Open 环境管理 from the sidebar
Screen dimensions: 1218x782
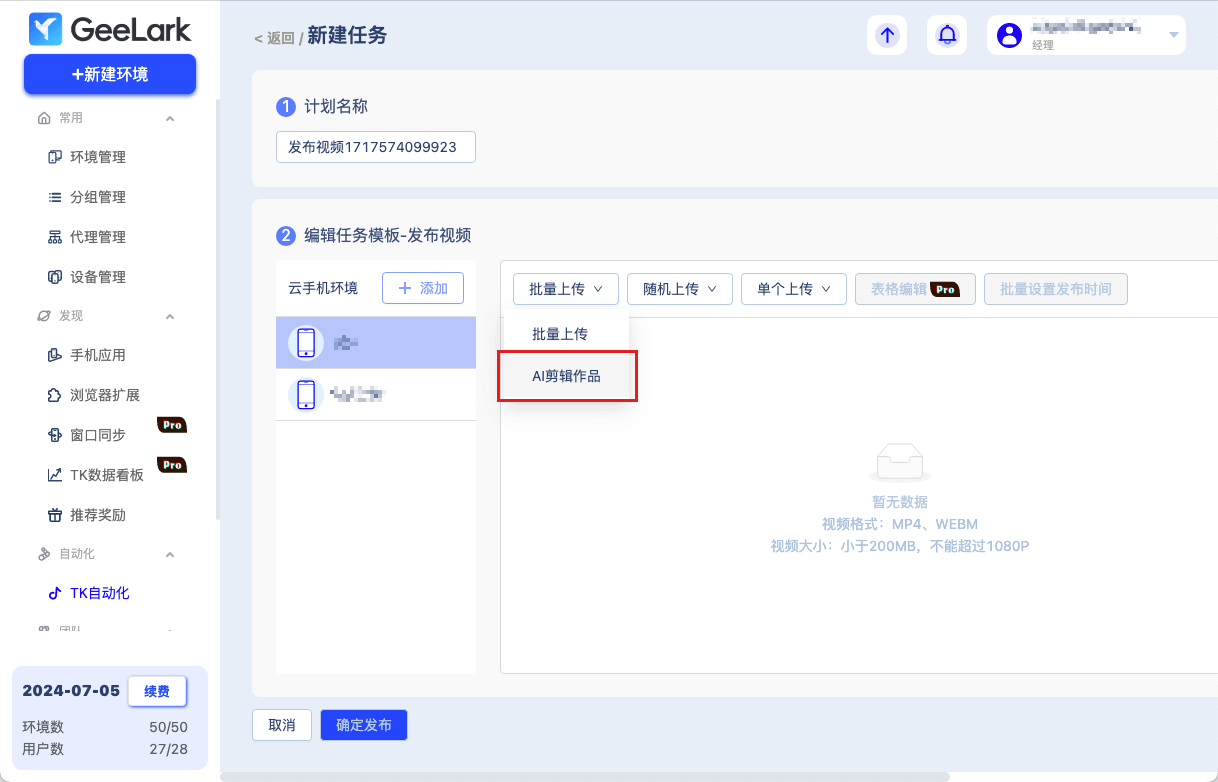tap(97, 157)
